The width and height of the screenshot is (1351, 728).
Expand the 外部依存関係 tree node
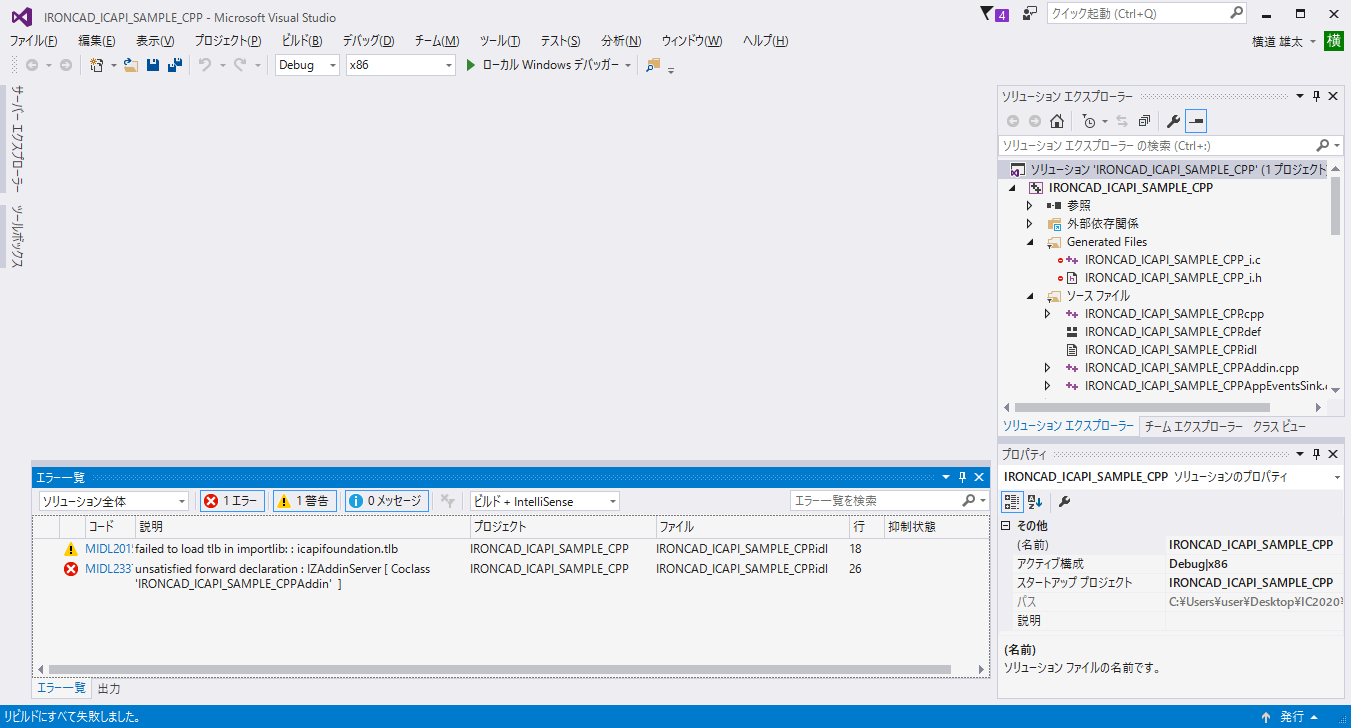point(1029,224)
